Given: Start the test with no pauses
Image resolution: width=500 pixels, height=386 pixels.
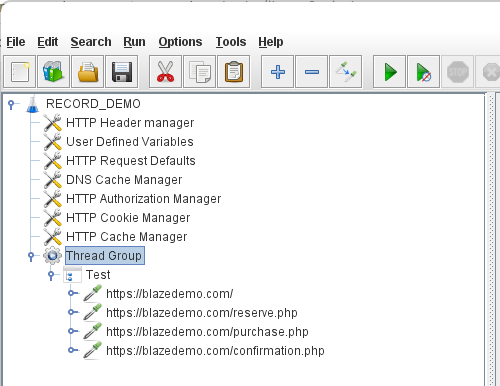Looking at the screenshot, I should pos(423,72).
